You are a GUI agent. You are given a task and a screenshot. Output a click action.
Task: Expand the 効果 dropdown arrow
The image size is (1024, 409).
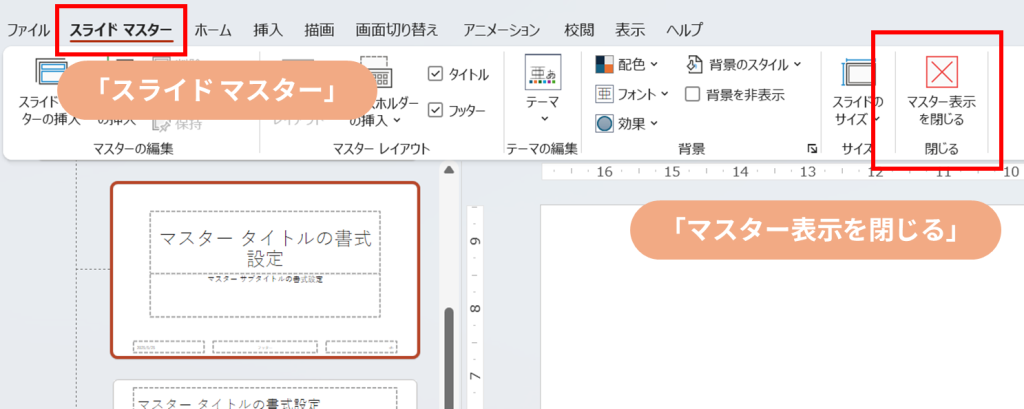click(x=654, y=124)
